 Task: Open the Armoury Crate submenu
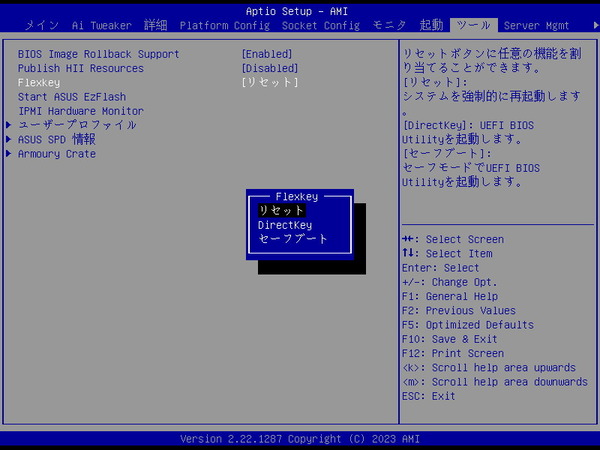57,154
